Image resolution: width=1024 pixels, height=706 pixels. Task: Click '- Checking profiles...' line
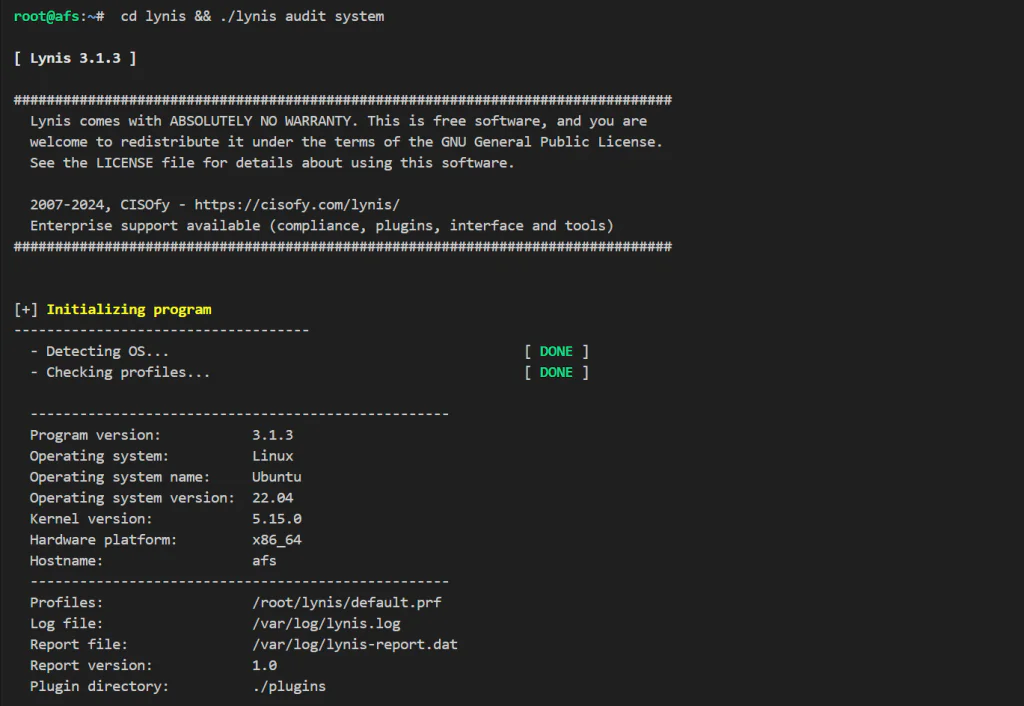[x=120, y=372]
